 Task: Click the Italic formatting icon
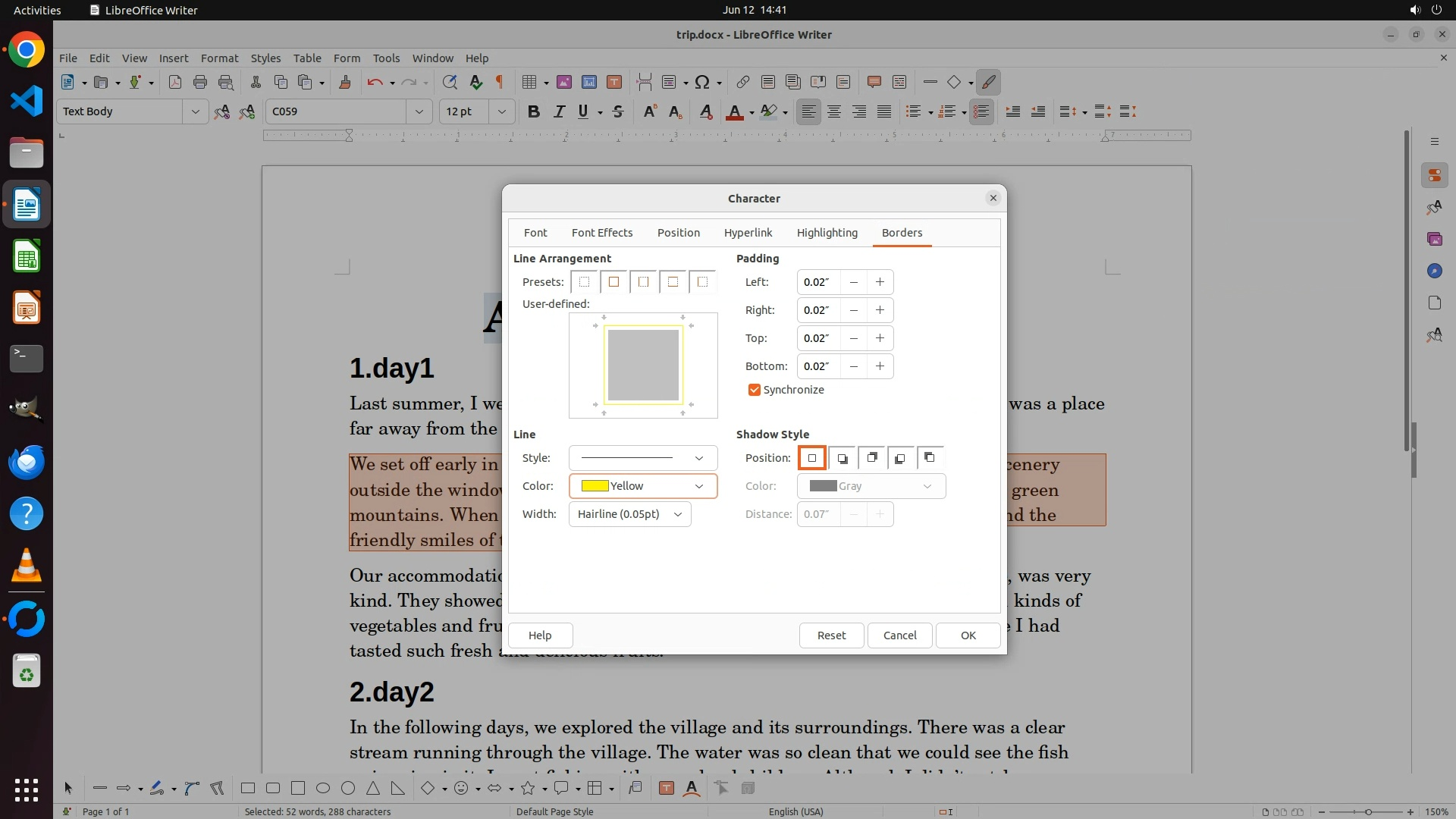tap(559, 111)
